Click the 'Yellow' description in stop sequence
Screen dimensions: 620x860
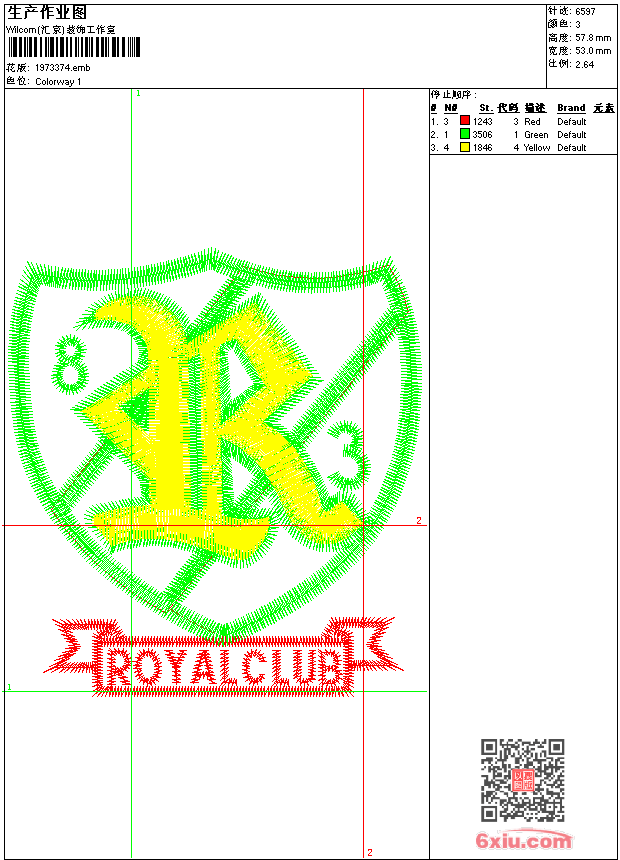pos(537,148)
